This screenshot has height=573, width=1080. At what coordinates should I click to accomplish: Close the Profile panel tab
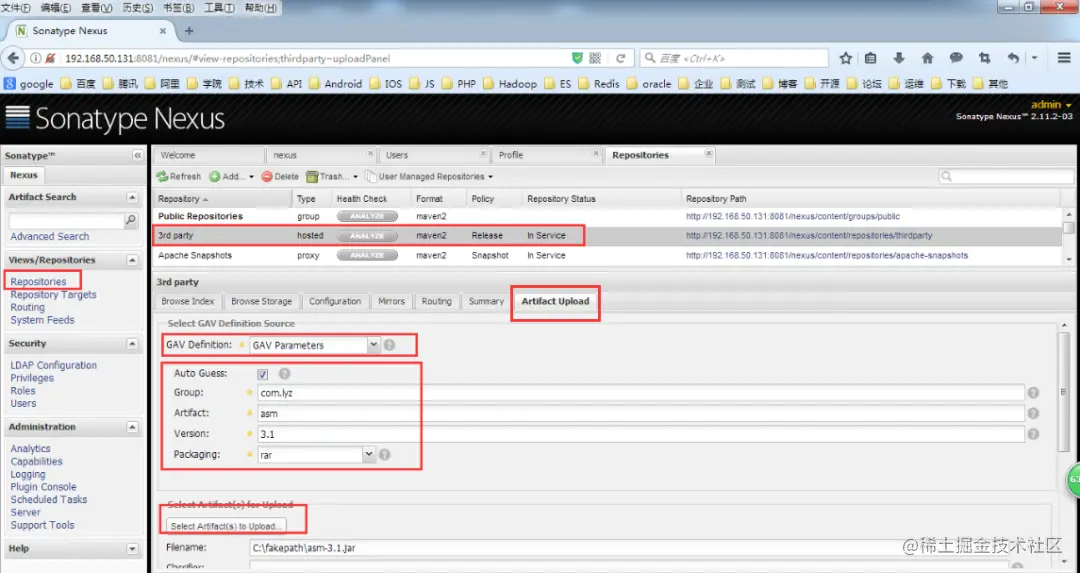click(596, 154)
